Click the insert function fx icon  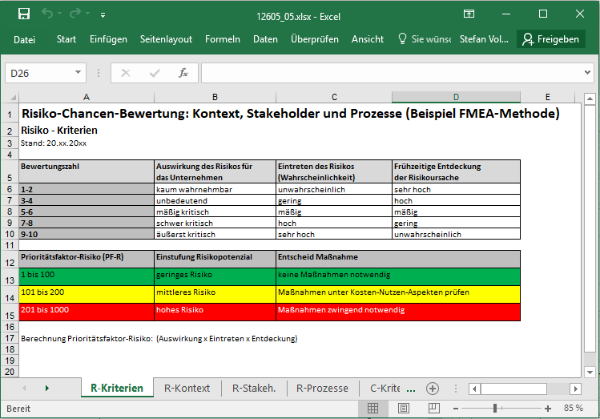click(x=183, y=73)
